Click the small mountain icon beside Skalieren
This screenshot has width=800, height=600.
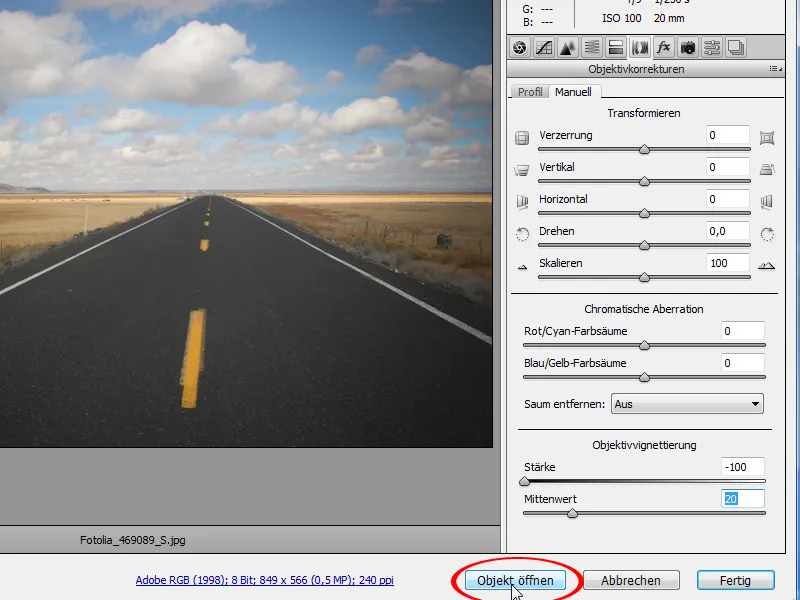(x=522, y=267)
